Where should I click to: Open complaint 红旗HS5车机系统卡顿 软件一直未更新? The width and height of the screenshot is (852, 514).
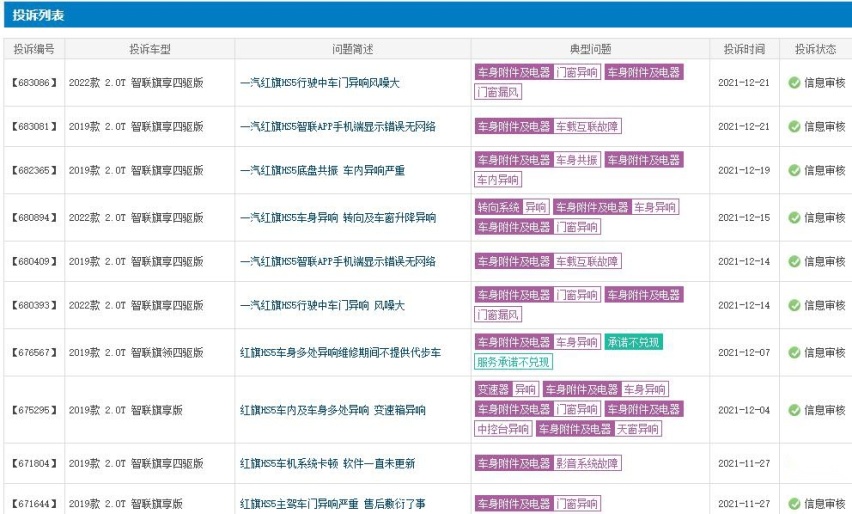(327, 463)
